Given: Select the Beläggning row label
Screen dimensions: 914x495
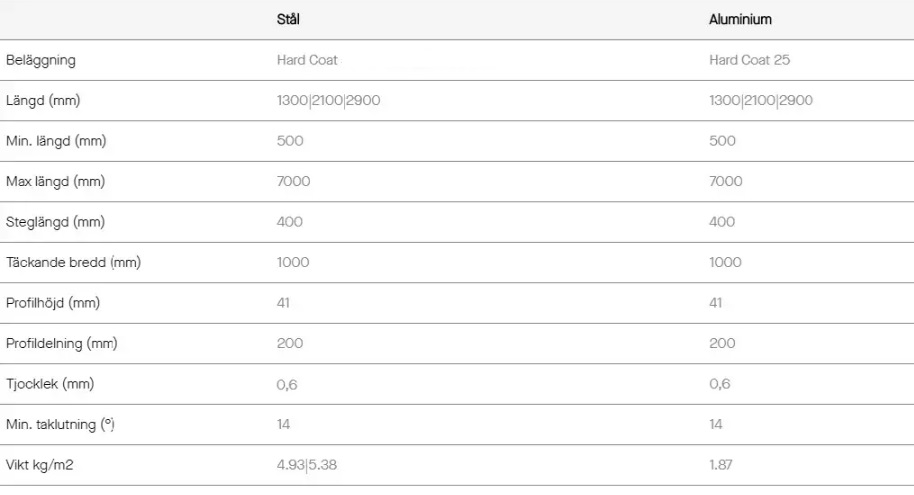Looking at the screenshot, I should point(41,60).
